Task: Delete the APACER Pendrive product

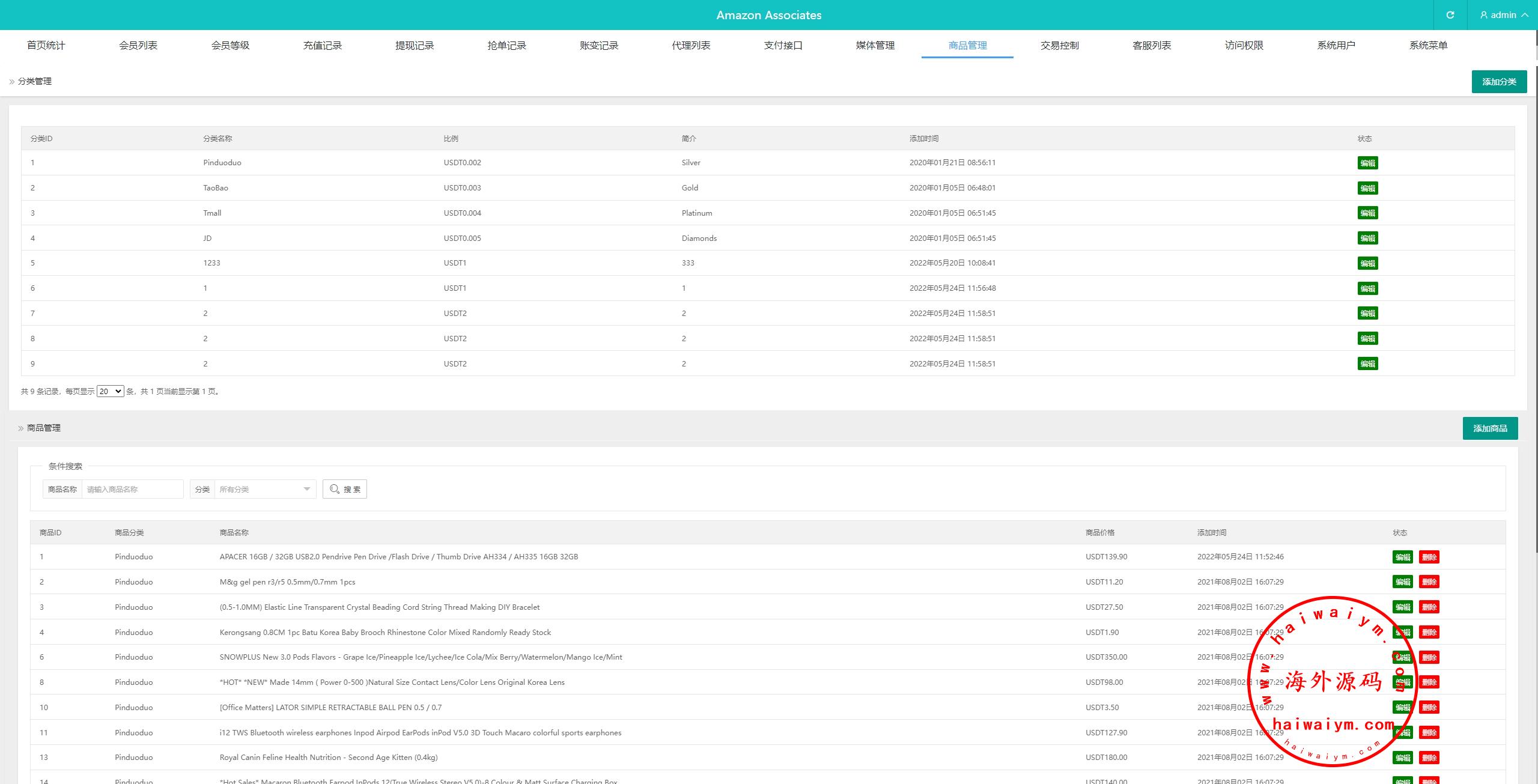Action: [x=1429, y=557]
